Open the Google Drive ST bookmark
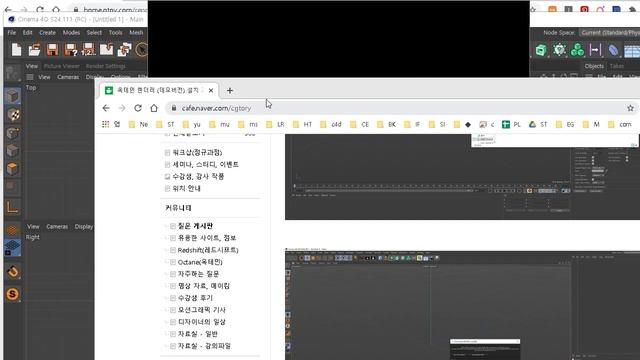The width and height of the screenshot is (640, 360). pyautogui.click(x=538, y=124)
